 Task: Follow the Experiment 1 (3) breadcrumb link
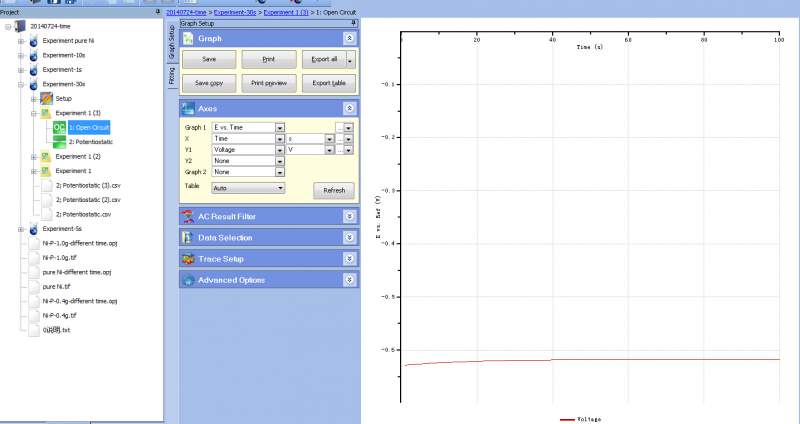tap(286, 12)
